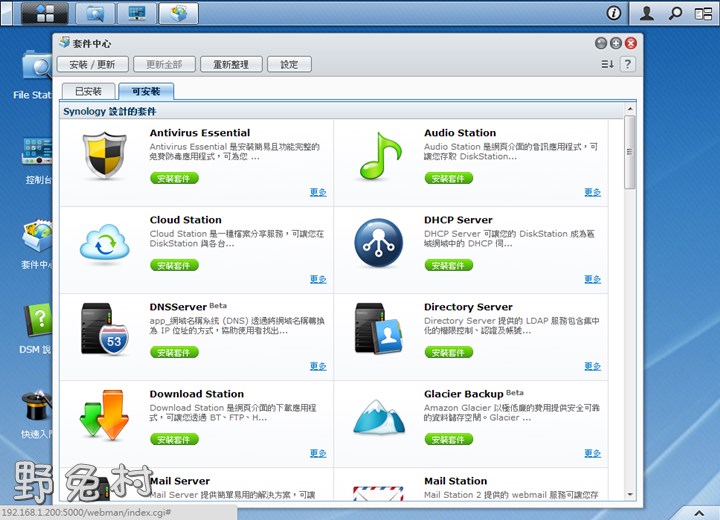
Task: Open 更多 link for DHCP Server
Action: click(592, 279)
